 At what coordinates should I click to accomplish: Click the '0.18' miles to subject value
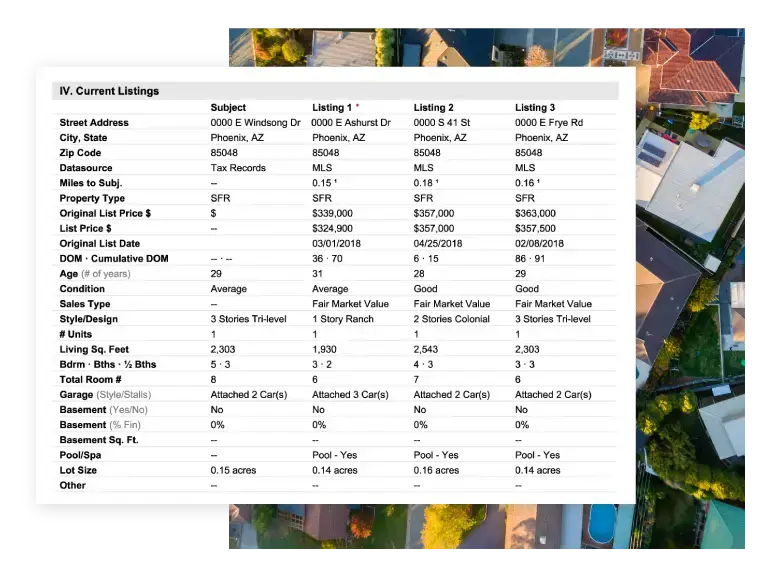click(423, 183)
